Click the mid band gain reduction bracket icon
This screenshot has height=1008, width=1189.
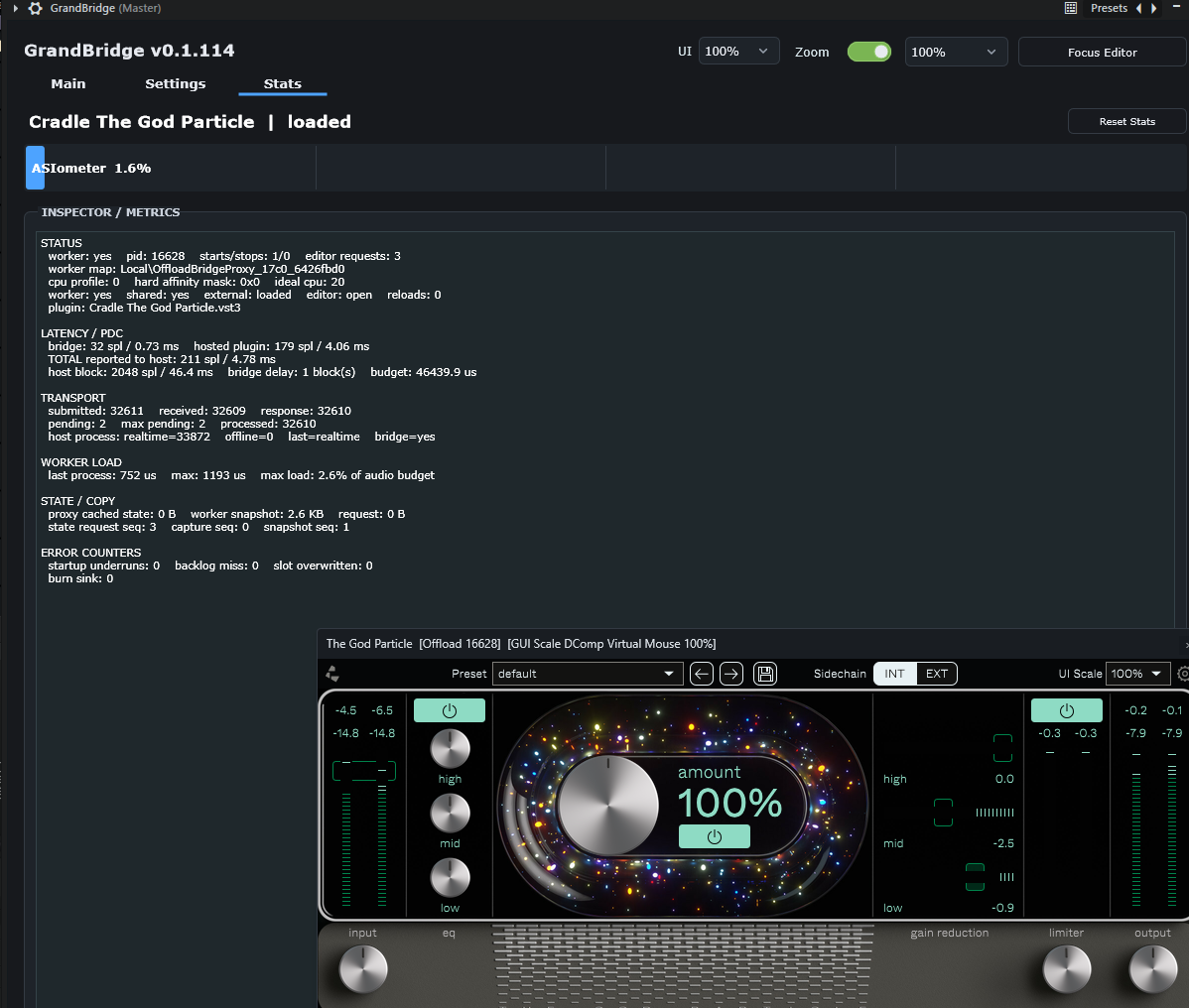[943, 813]
